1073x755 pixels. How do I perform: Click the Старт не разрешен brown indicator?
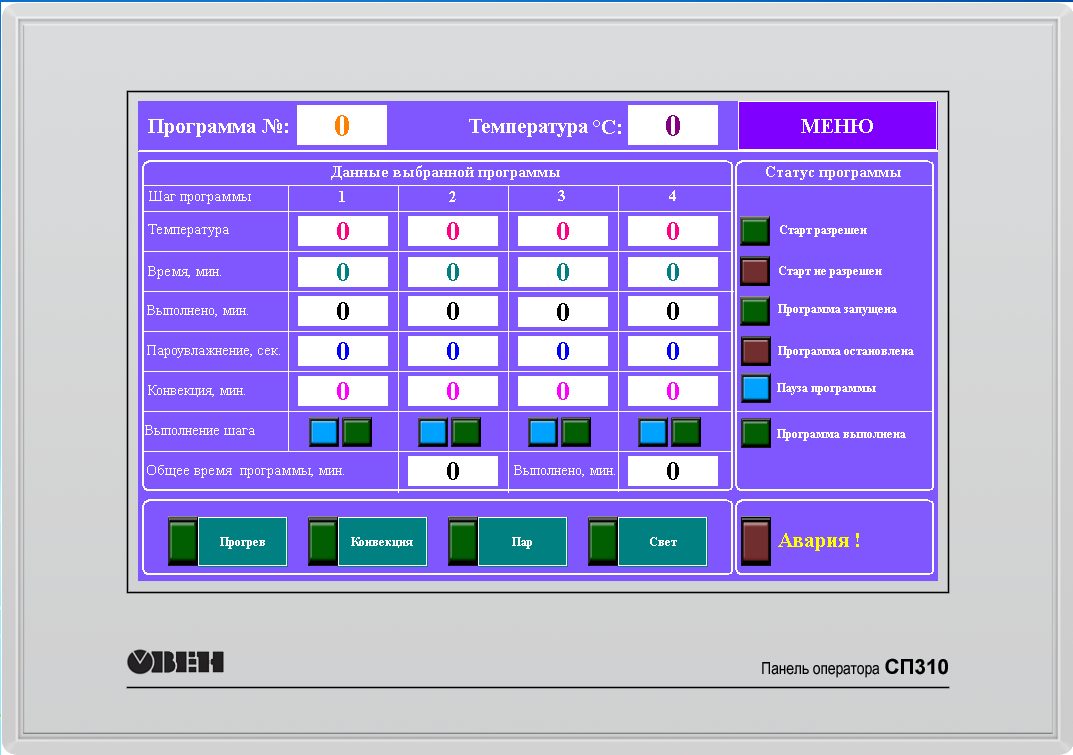tap(755, 271)
